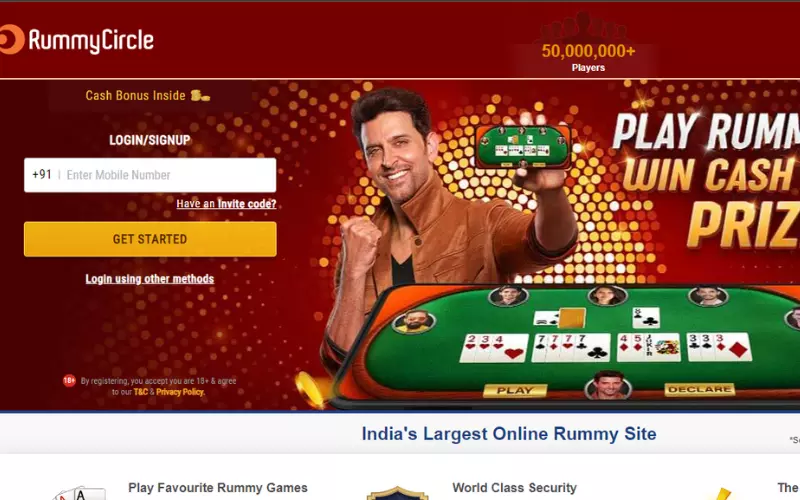Click the phone held in the banner
Viewport: 800px width, 500px height.
click(523, 147)
